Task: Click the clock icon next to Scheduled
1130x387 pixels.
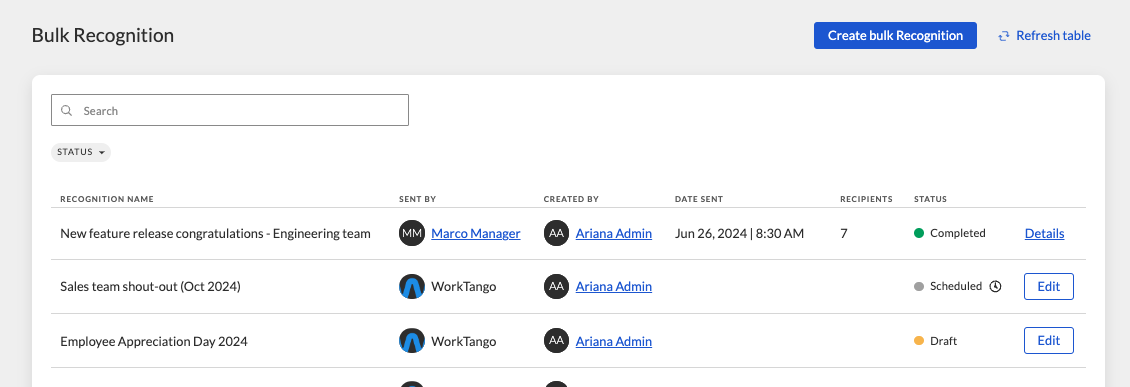Action: point(995,286)
